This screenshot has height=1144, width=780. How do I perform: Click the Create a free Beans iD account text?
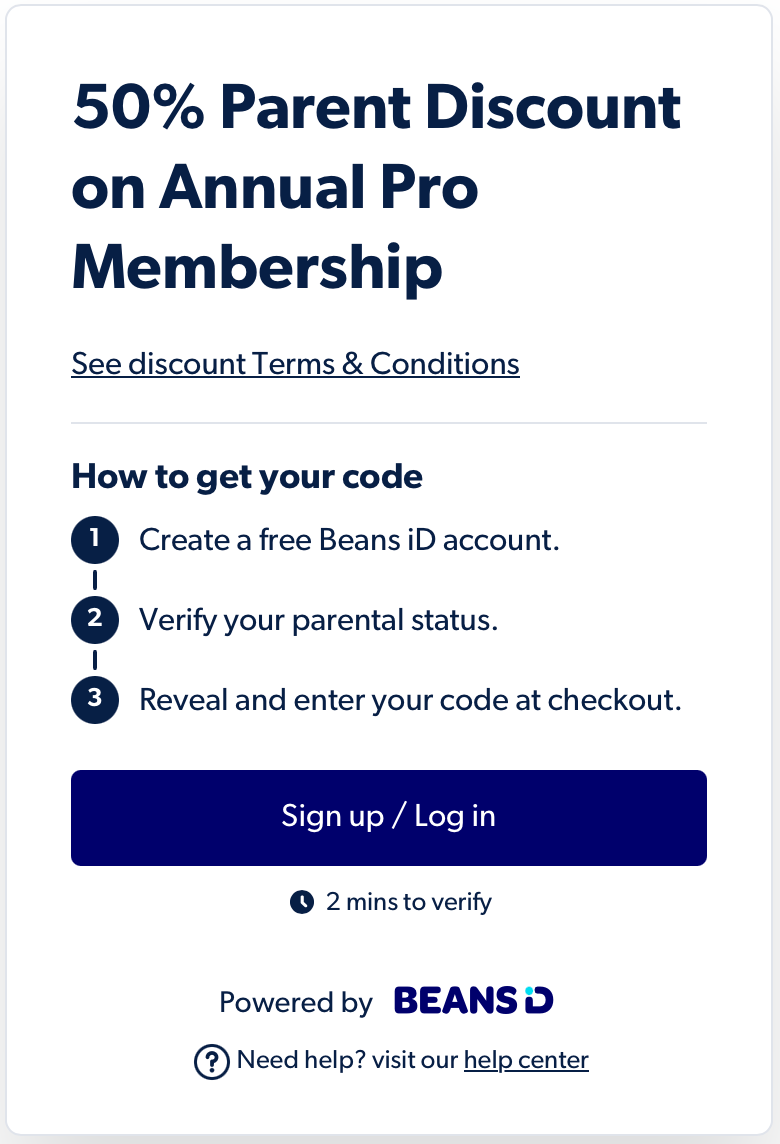click(x=349, y=540)
